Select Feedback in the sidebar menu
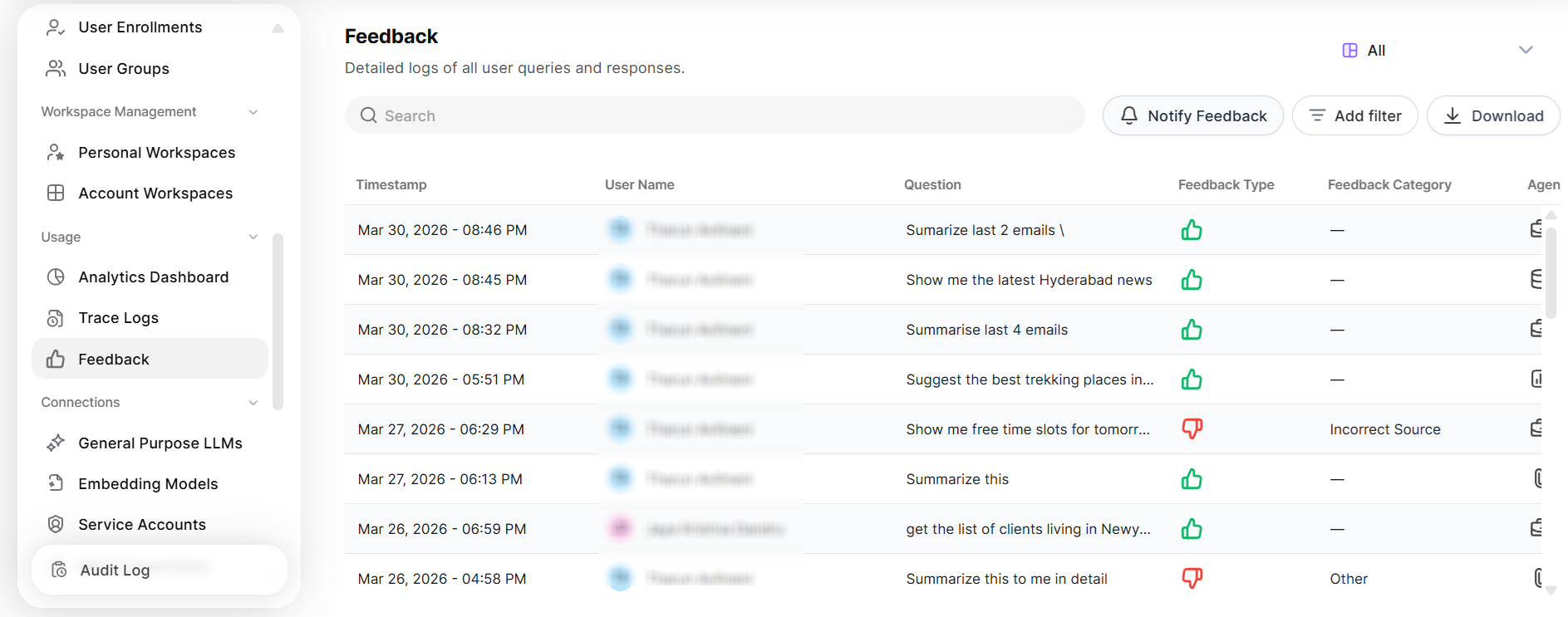The image size is (1568, 617). (x=114, y=360)
